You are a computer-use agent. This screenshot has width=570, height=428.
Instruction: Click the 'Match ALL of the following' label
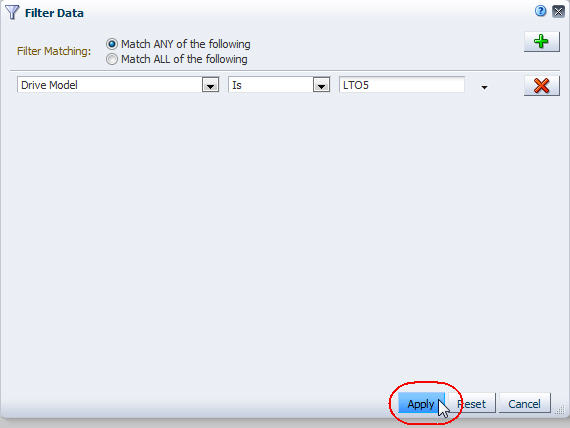(184, 59)
